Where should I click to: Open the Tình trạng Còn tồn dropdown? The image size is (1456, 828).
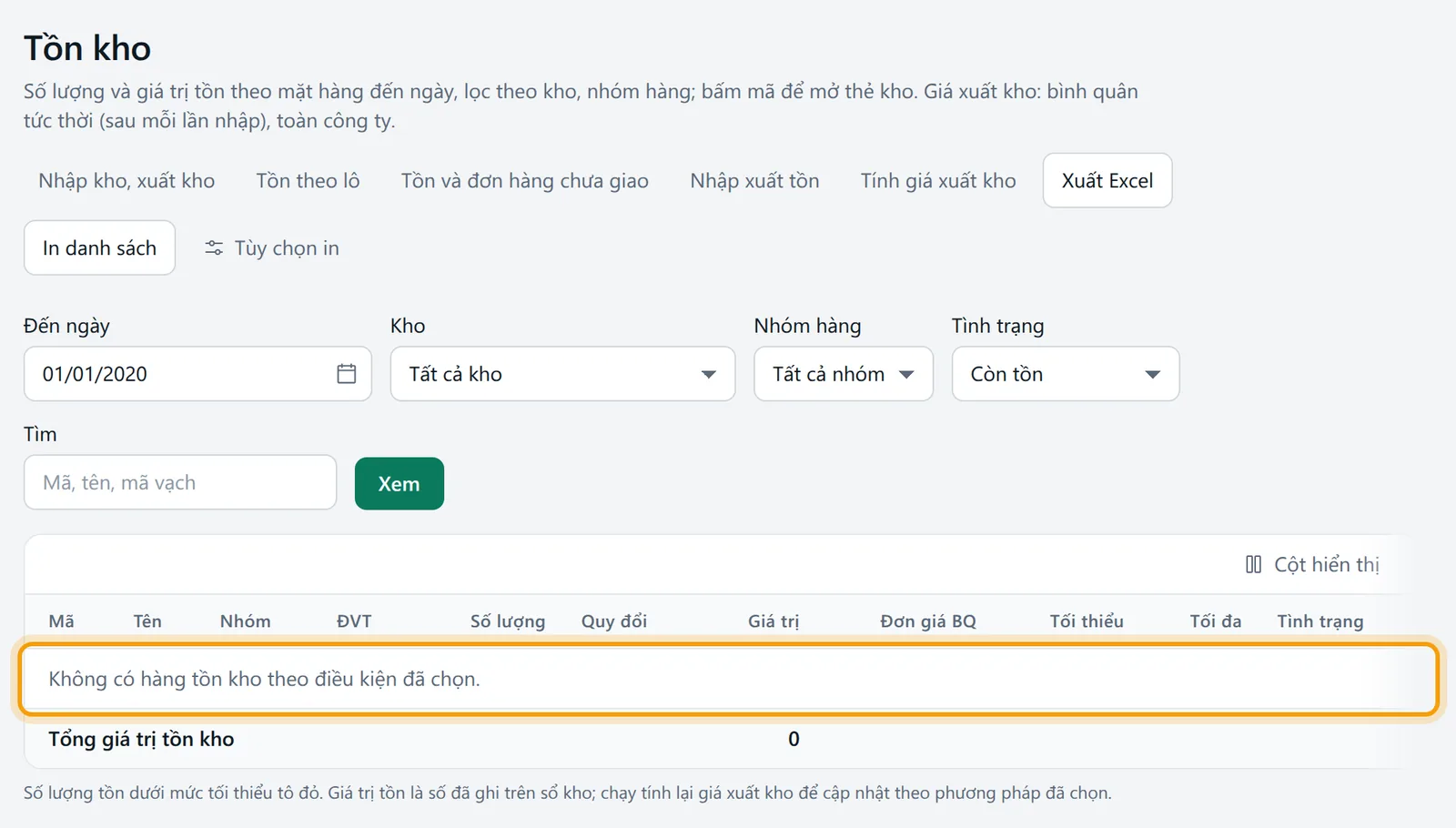click(1066, 373)
